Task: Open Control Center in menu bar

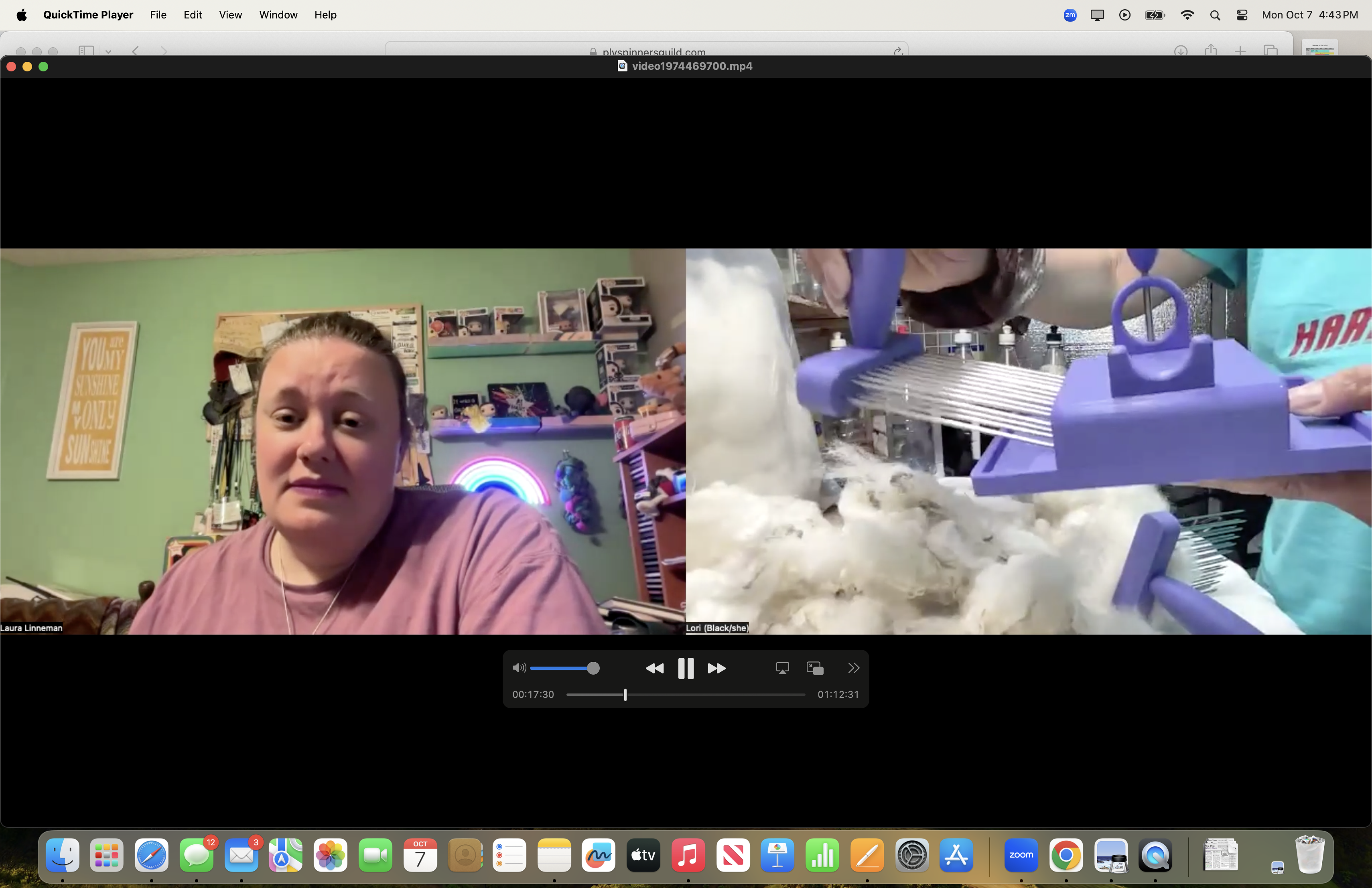Action: click(x=1242, y=15)
